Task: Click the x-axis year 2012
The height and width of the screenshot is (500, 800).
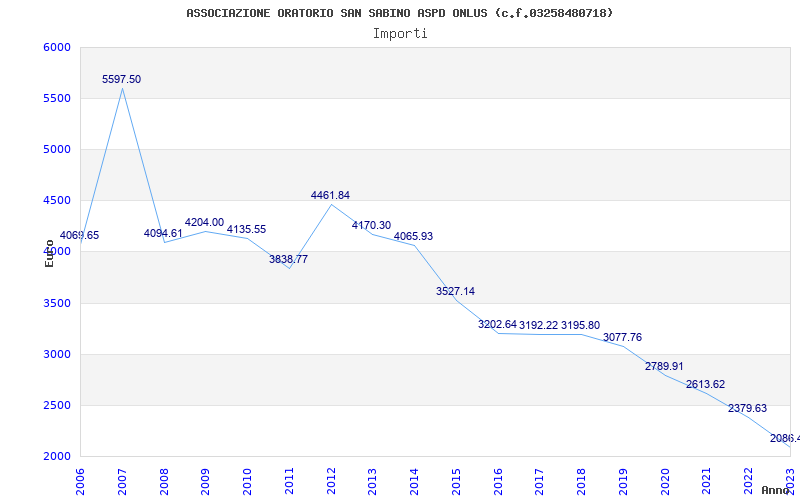Action: coord(331,482)
